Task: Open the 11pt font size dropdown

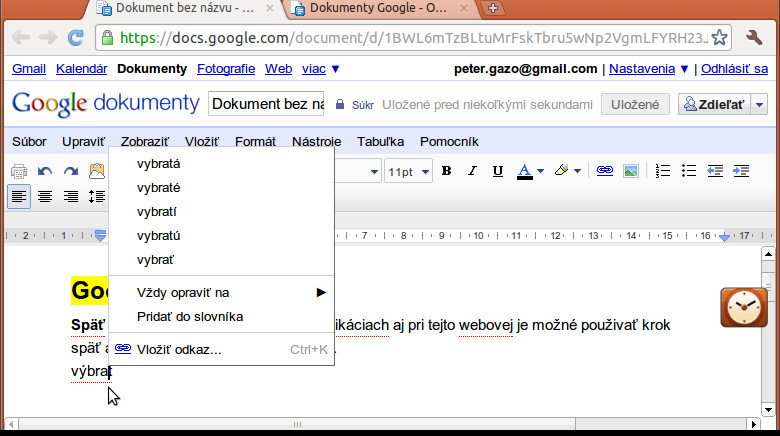Action: point(408,172)
